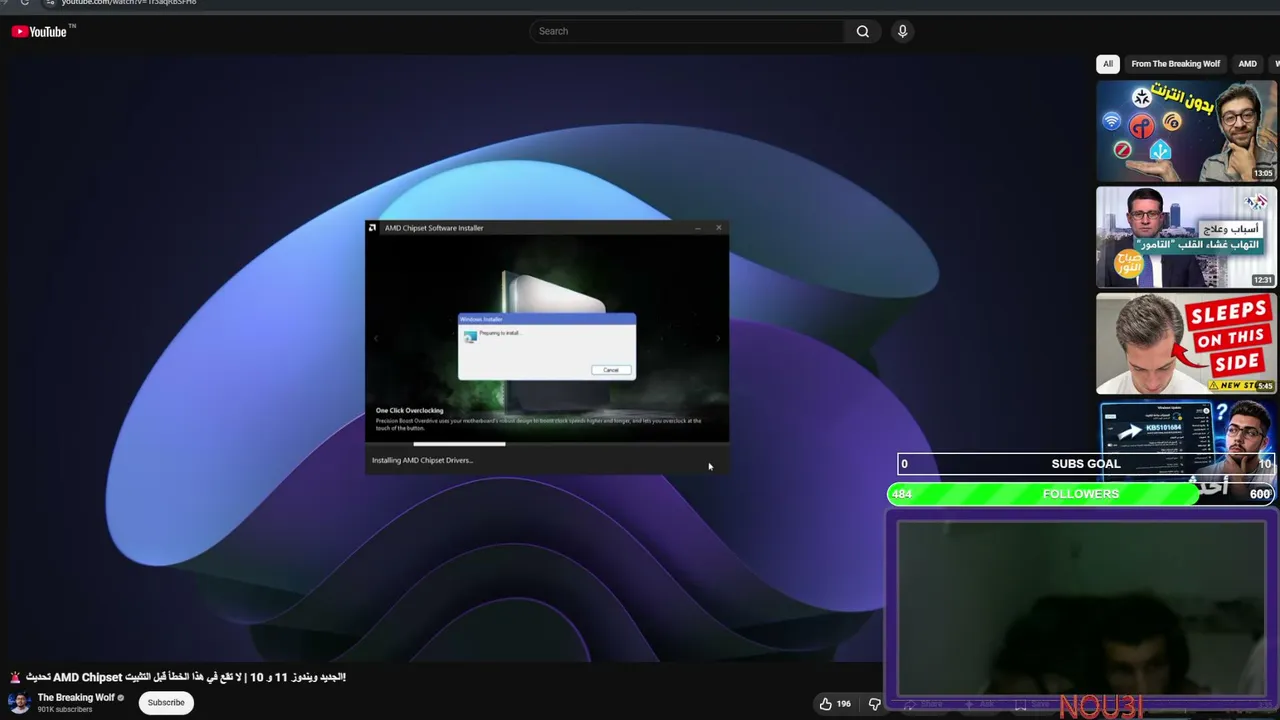This screenshot has height=720, width=1280.
Task: Like the video with 196 likes
Action: coord(834,704)
